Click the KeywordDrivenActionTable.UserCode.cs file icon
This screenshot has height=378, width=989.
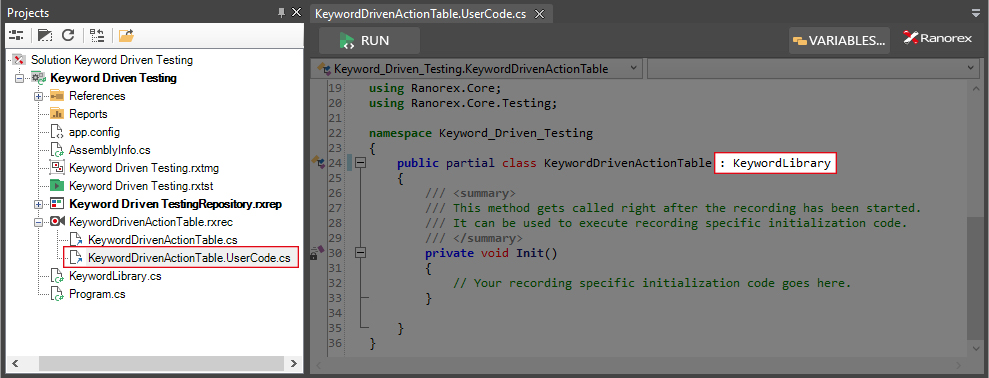[76, 257]
